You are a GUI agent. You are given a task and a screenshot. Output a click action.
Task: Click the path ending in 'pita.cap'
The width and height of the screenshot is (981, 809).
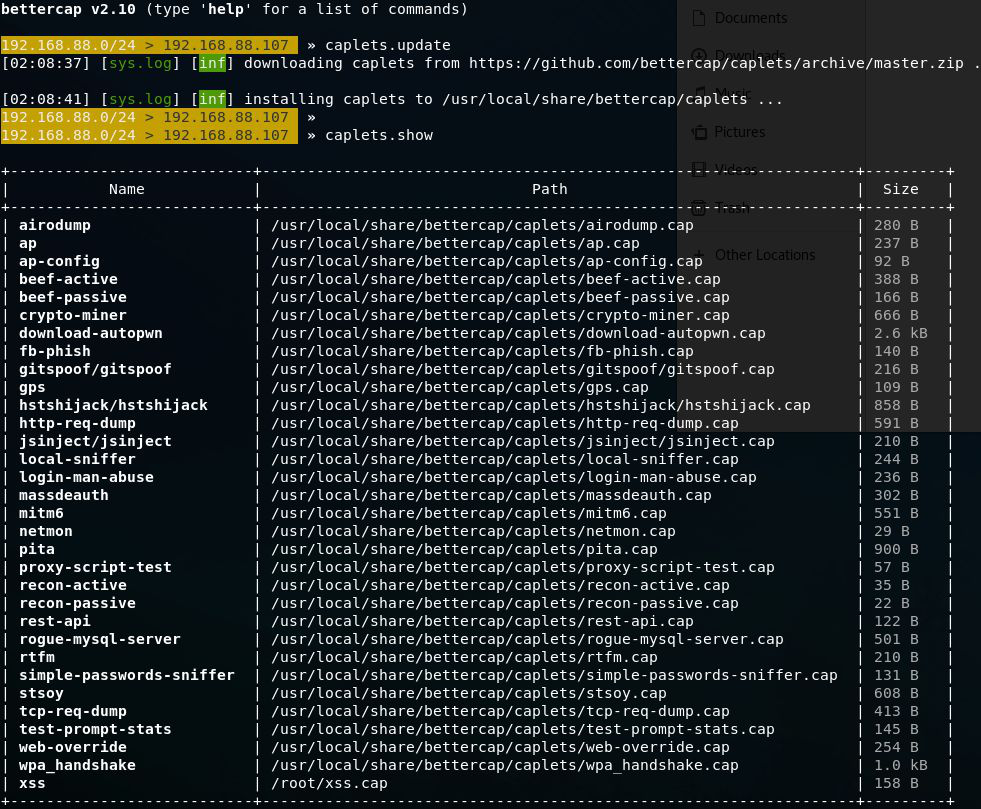(x=465, y=549)
